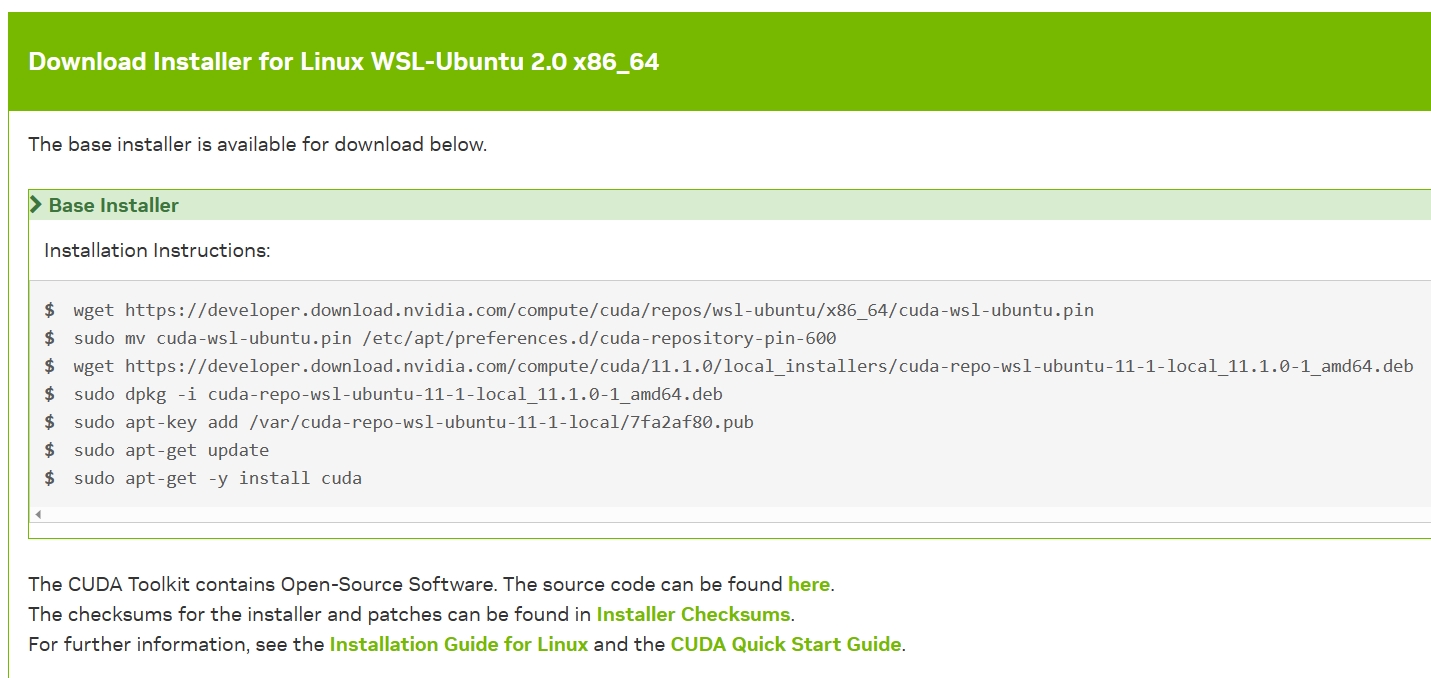Click the horizontal scrollbar track under commands
The image size is (1431, 678).
(x=700, y=514)
